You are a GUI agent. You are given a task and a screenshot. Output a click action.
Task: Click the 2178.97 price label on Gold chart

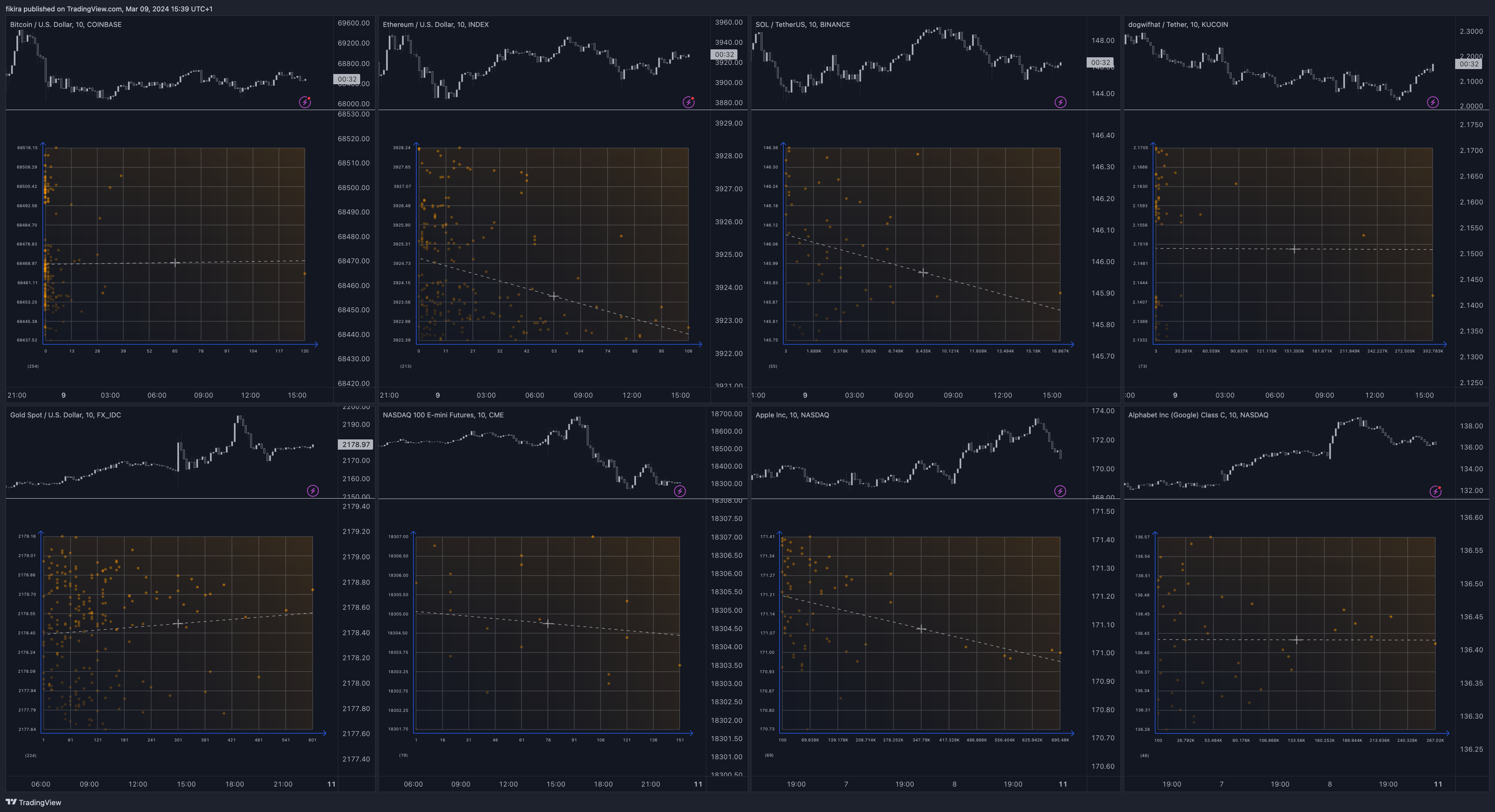click(x=356, y=444)
